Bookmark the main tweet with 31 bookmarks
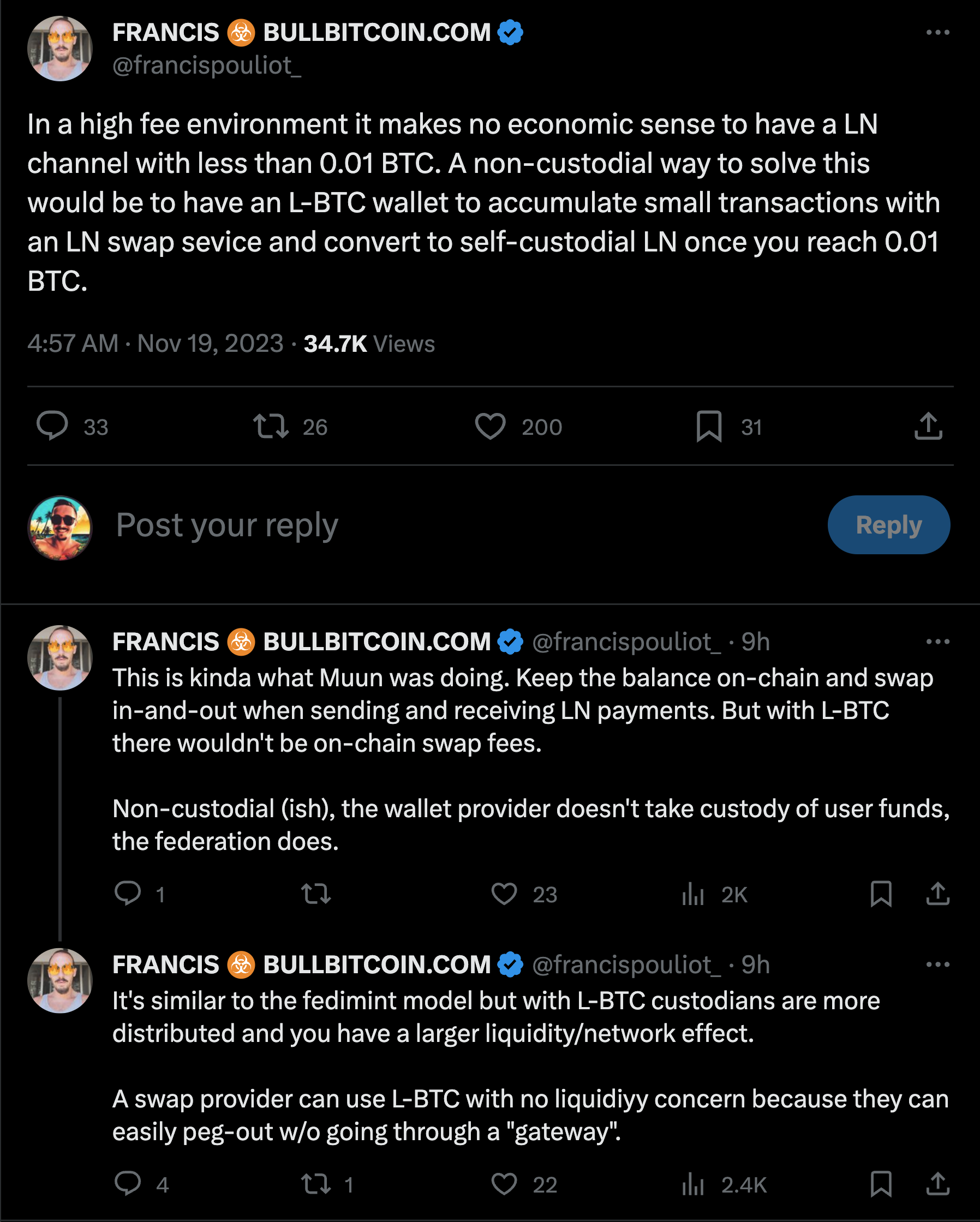 [708, 427]
